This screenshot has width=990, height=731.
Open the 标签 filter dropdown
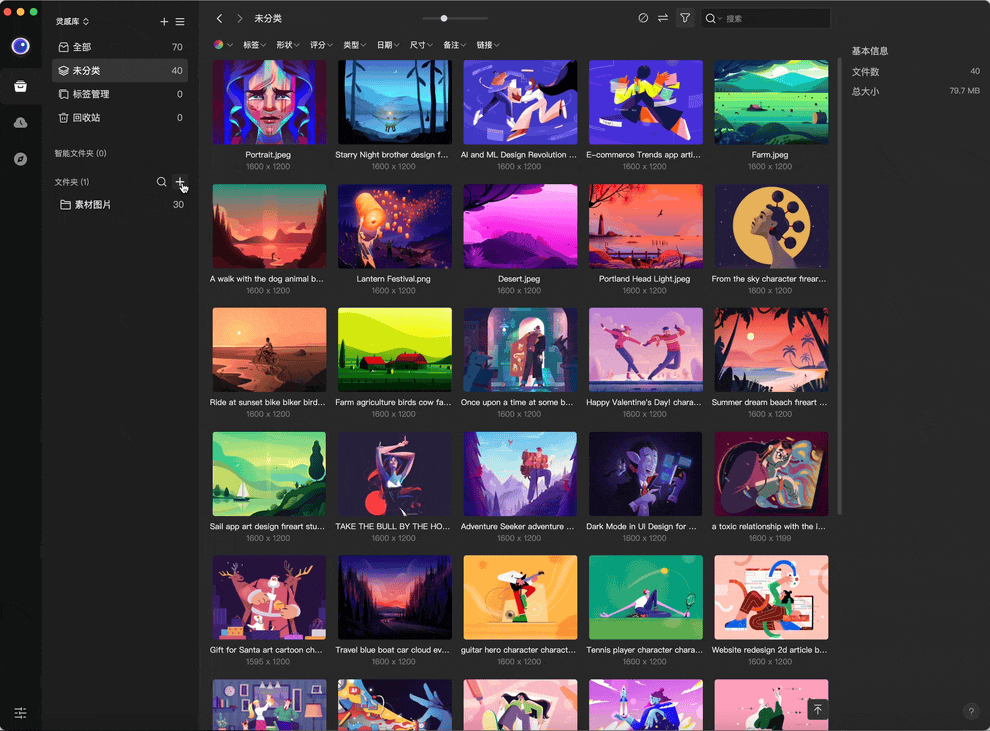(x=254, y=45)
